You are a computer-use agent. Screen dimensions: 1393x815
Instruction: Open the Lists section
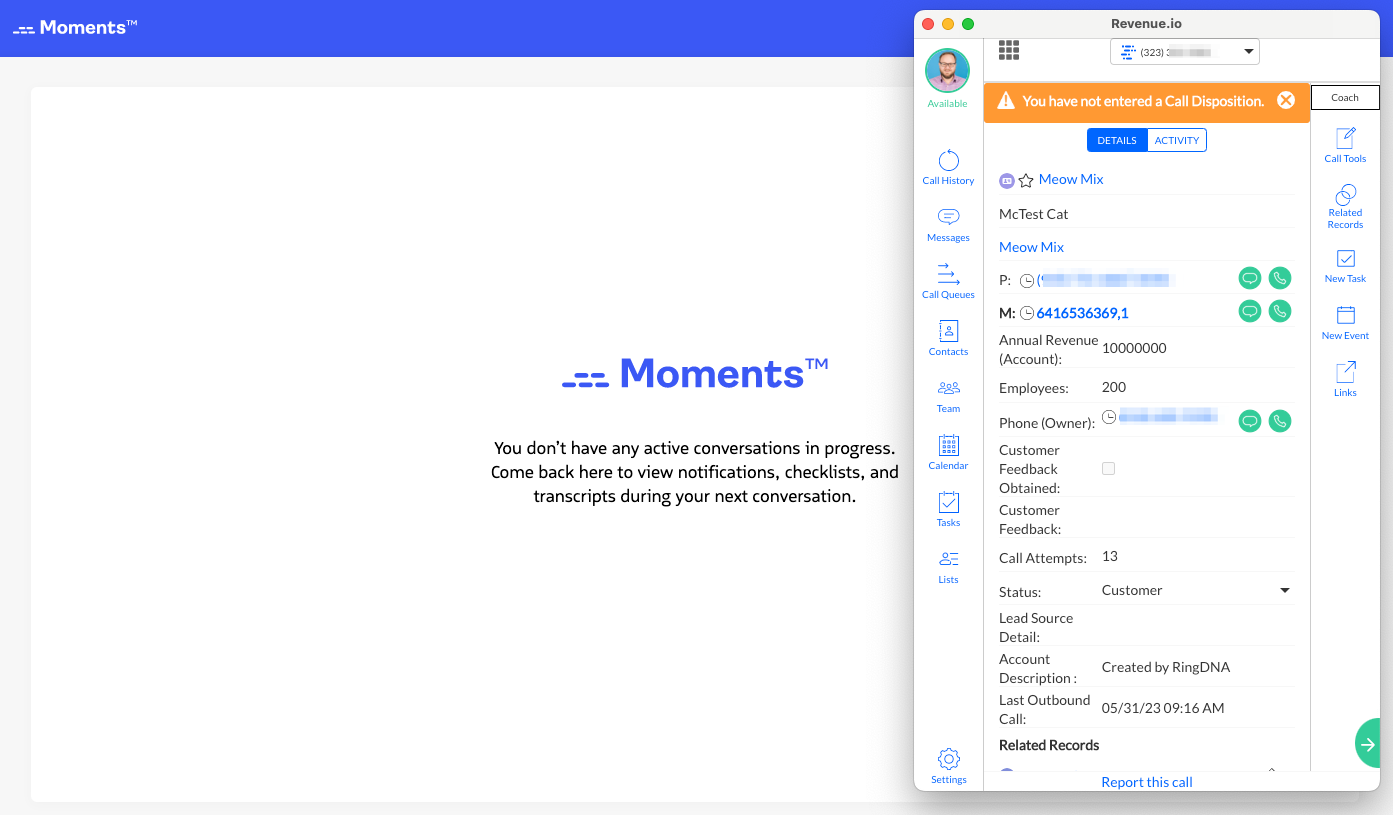pos(948,567)
